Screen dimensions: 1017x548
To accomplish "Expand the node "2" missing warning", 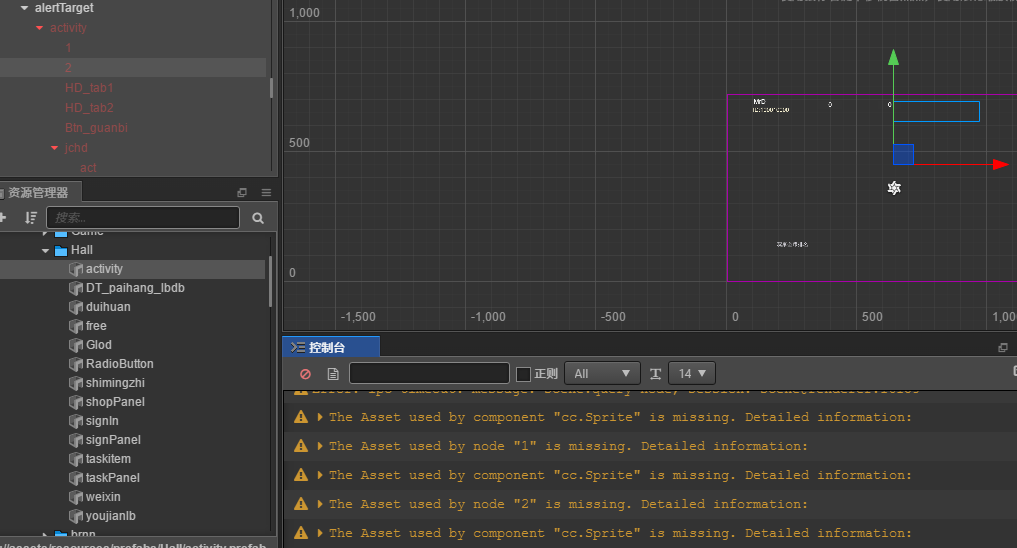I will pyautogui.click(x=320, y=504).
